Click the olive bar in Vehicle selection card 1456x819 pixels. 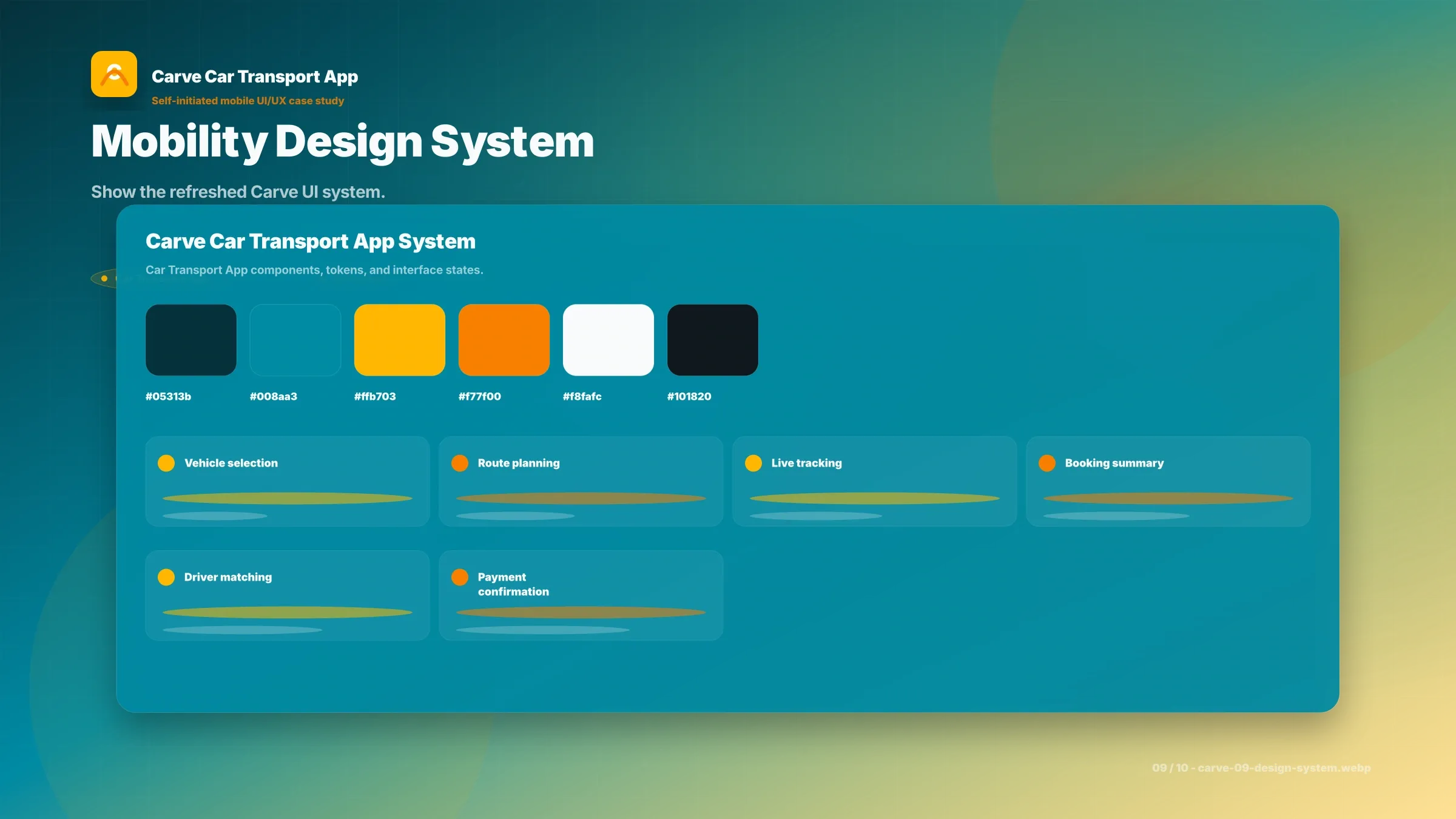coord(288,499)
